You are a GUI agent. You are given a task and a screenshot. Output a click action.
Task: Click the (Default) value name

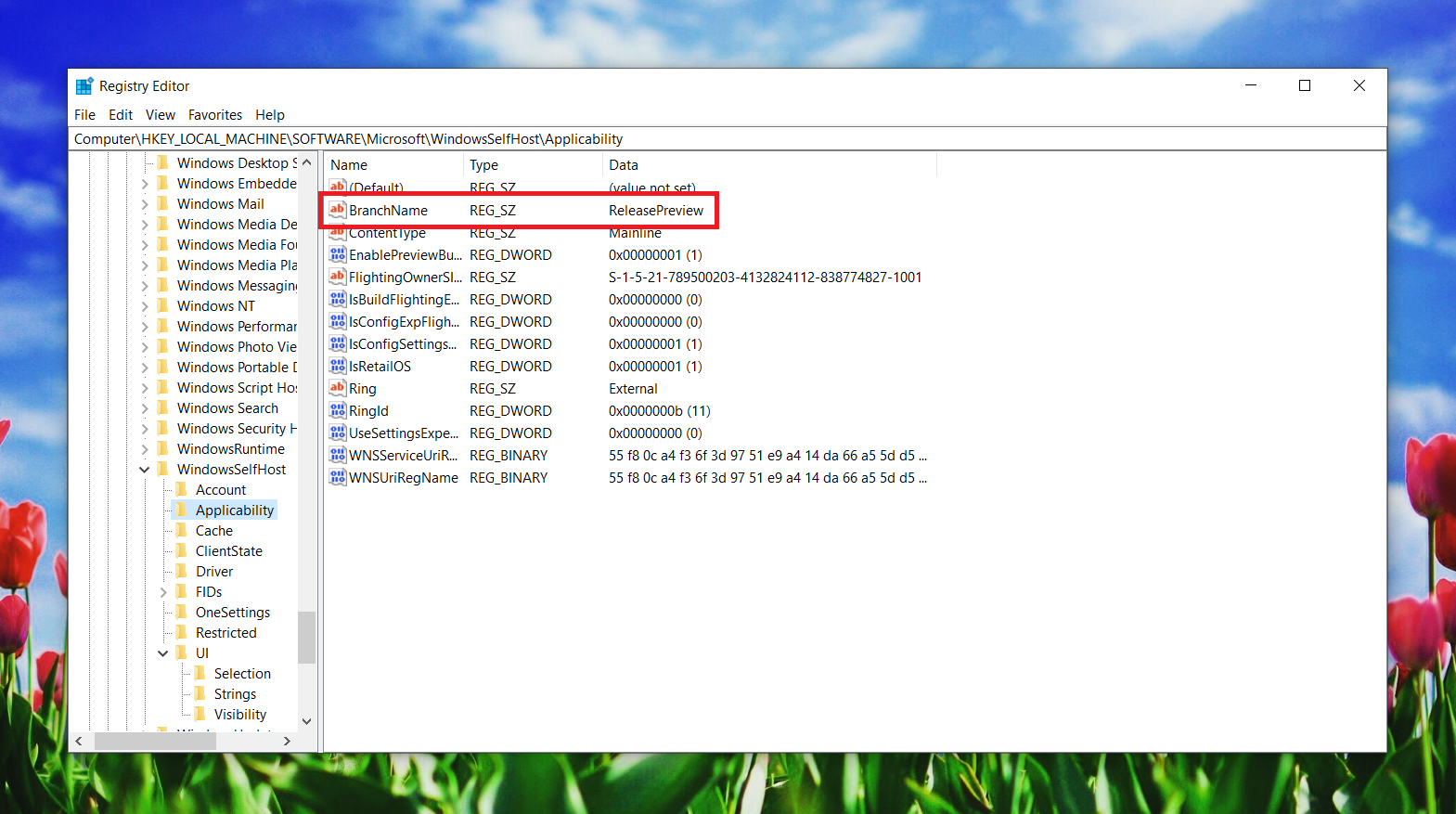(x=376, y=187)
